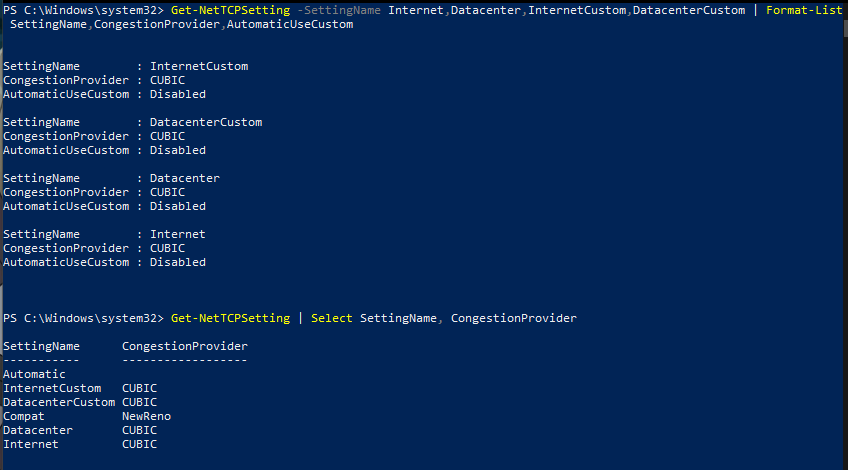This screenshot has width=848, height=470.
Task: Click CUBIC provider under Datacenter list entry
Action: pos(168,192)
